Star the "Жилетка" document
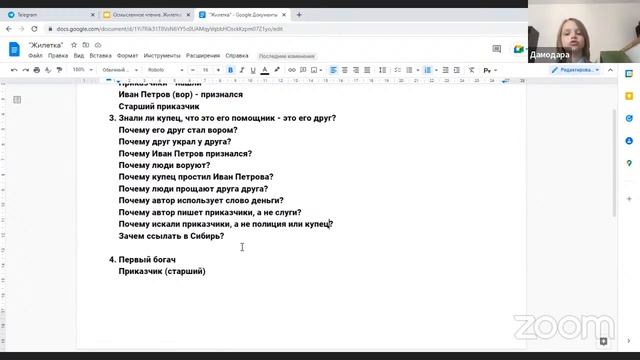 74,45
